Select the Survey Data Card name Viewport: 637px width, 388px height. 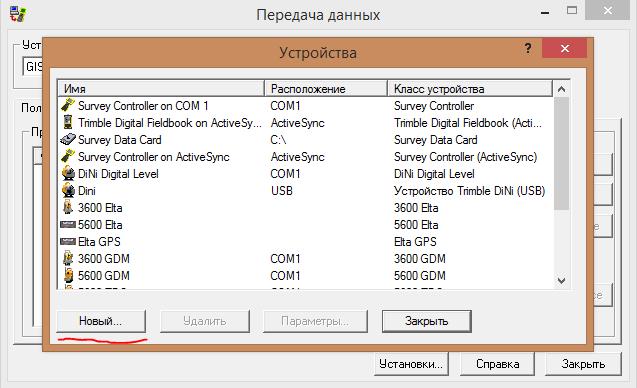tap(120, 140)
